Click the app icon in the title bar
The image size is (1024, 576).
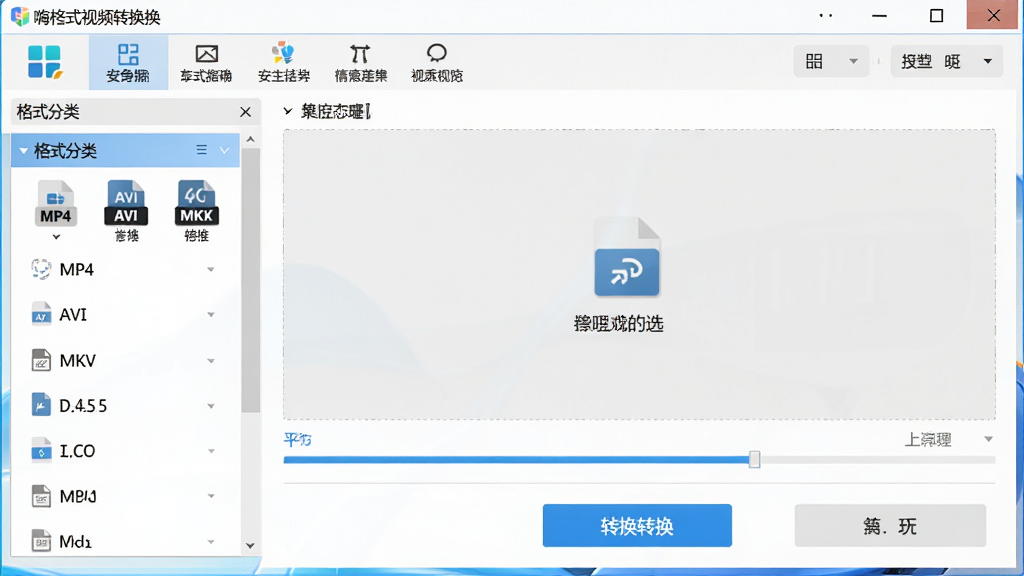(x=20, y=16)
